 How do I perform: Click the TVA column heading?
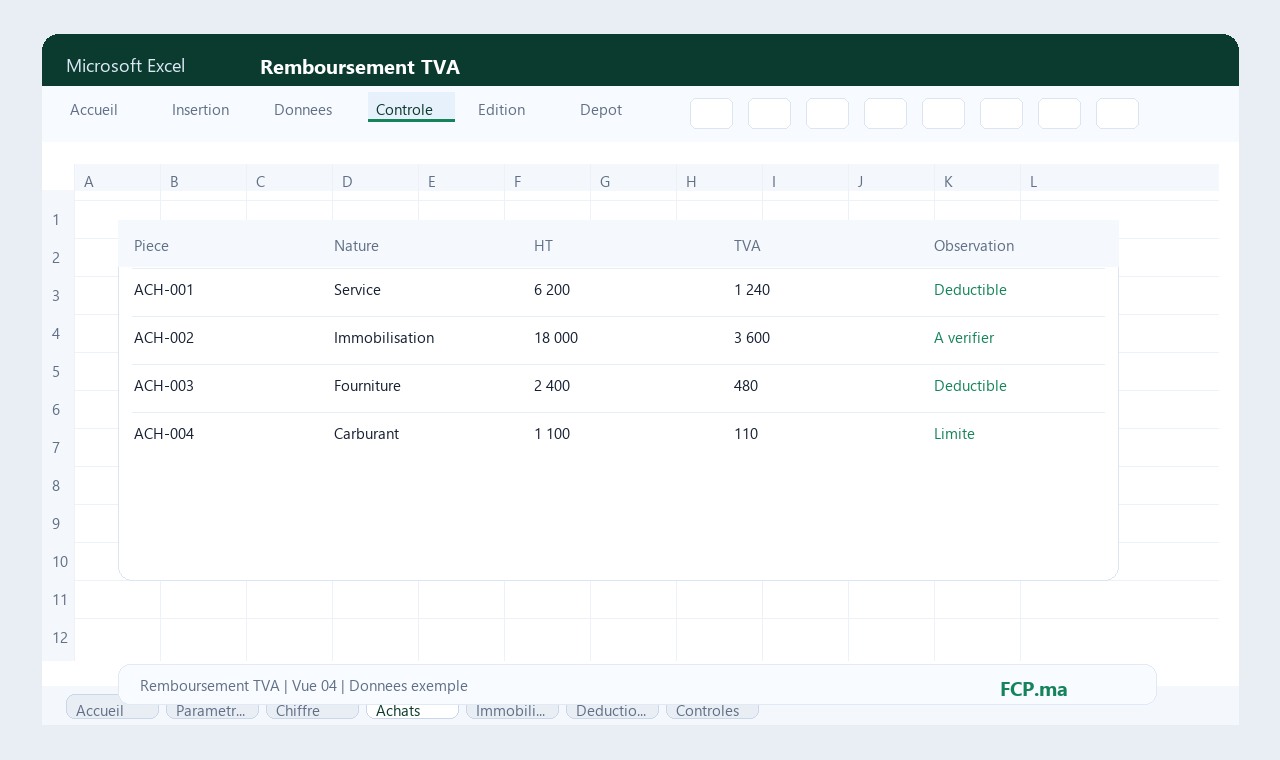747,246
